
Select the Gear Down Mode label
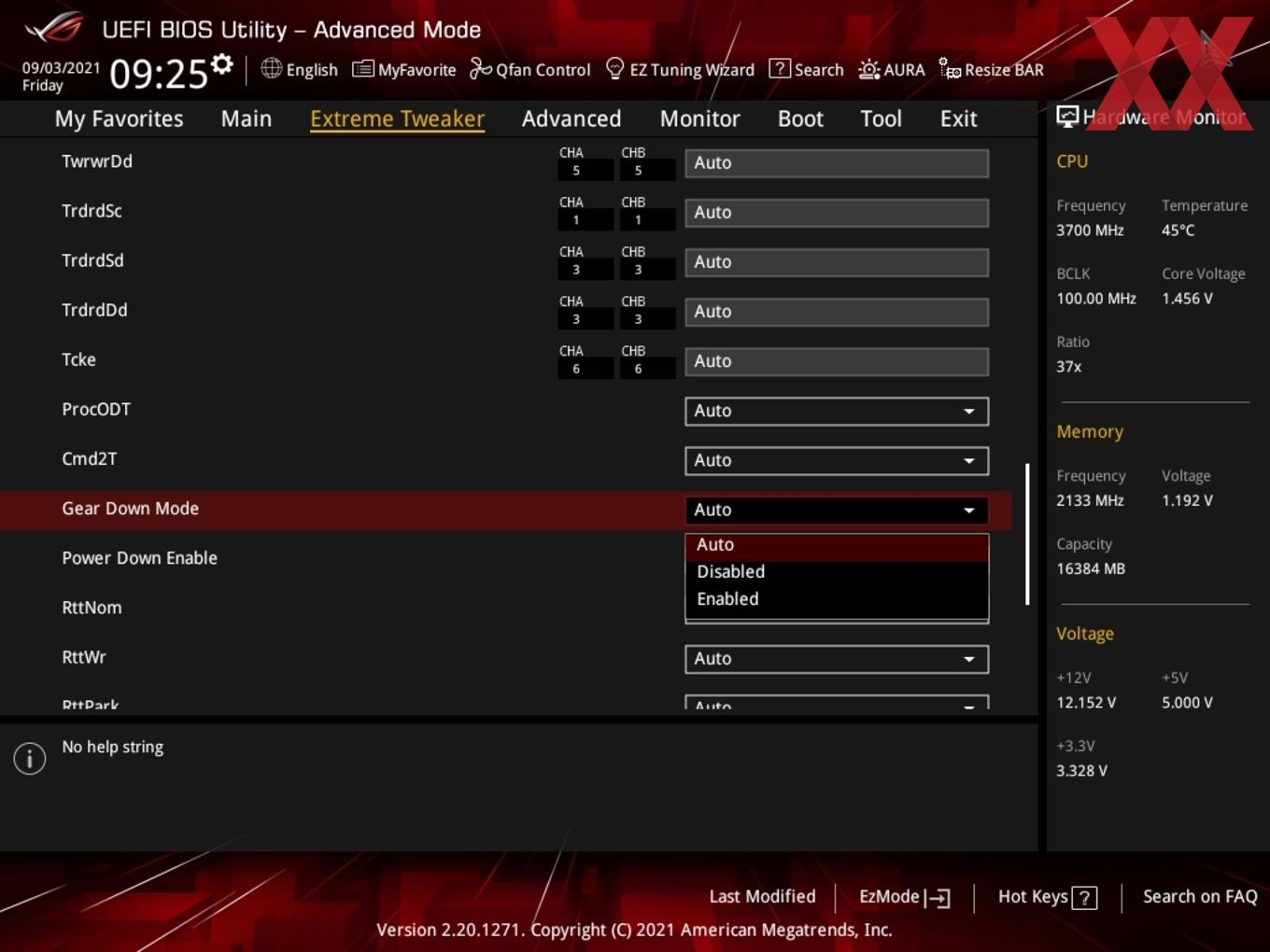point(130,509)
